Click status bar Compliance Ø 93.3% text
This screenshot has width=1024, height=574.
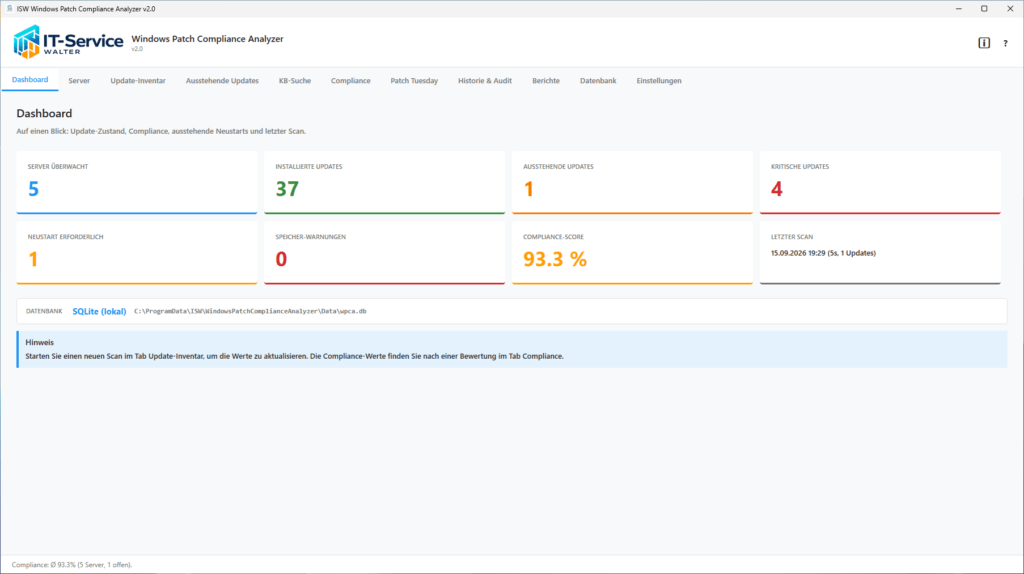[72, 565]
